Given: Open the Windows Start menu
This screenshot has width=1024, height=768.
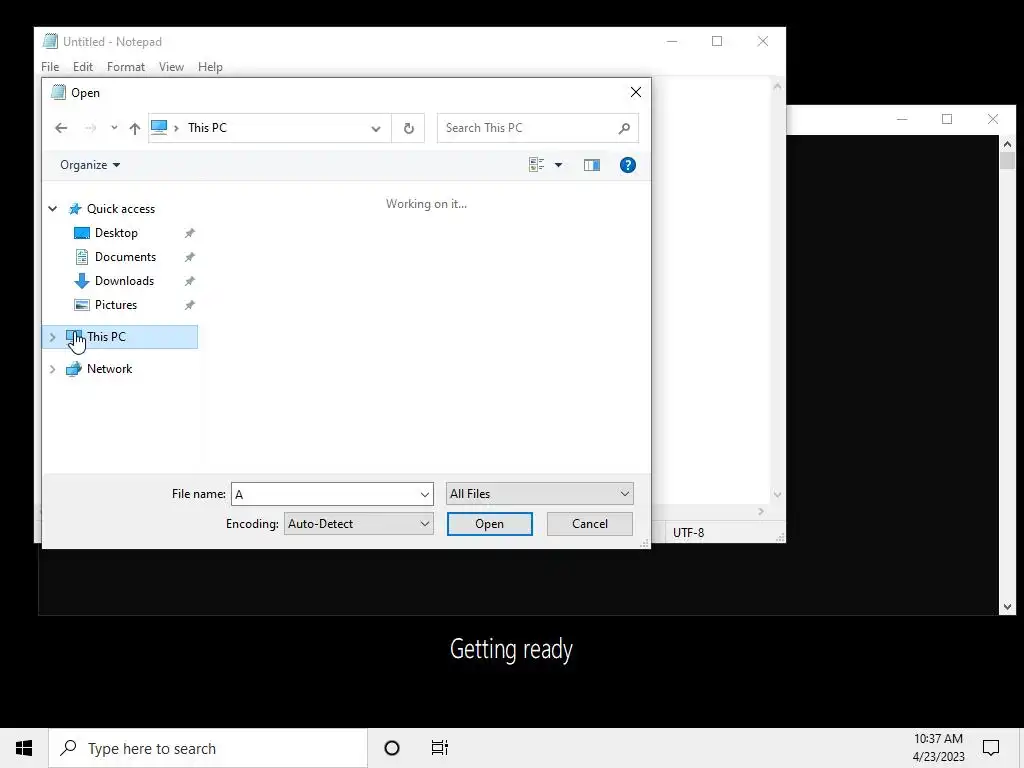Looking at the screenshot, I should (24, 748).
